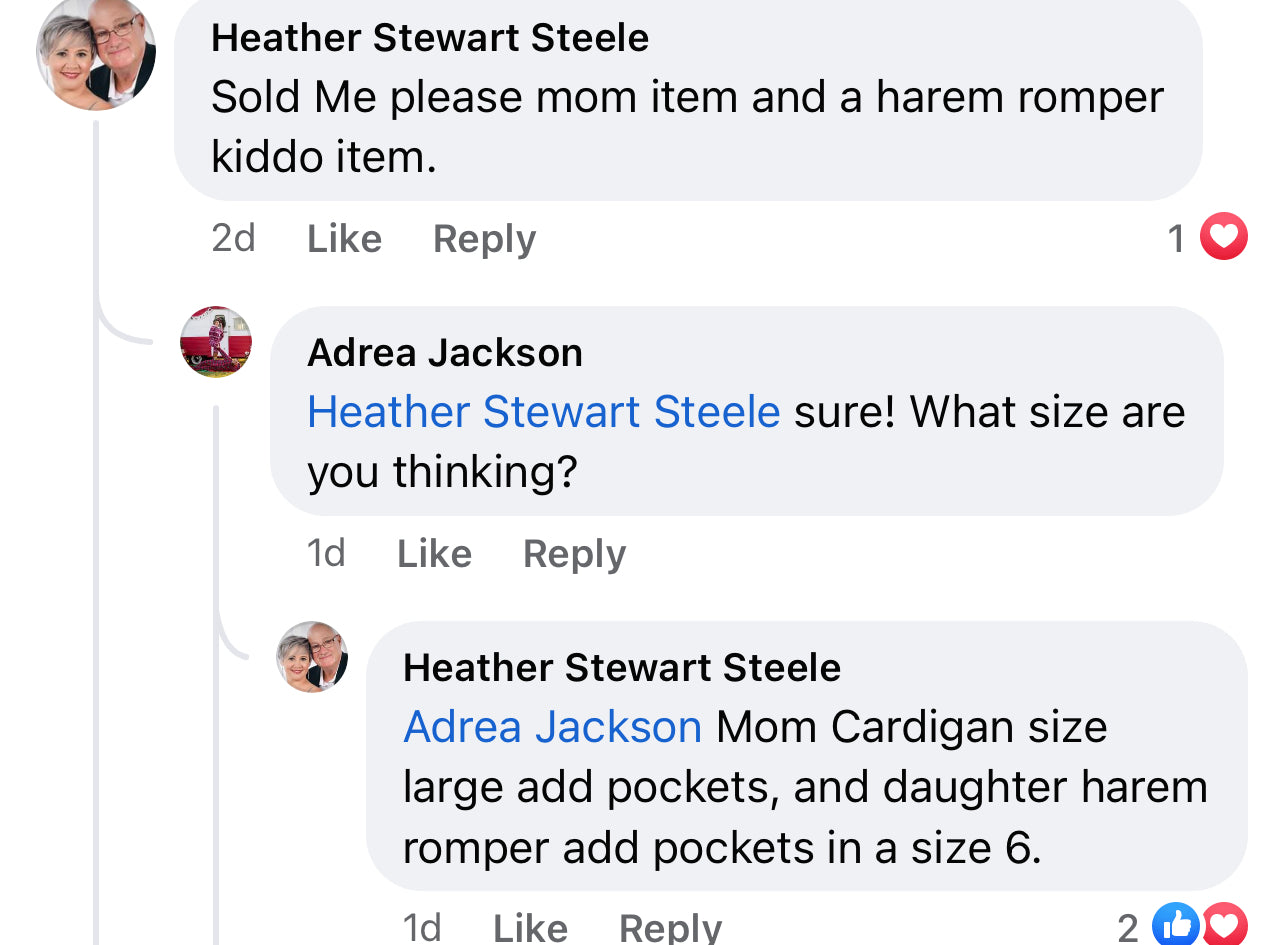1284x945 pixels.
Task: Click the Adrea Jackson commenter name
Action: pos(445,353)
